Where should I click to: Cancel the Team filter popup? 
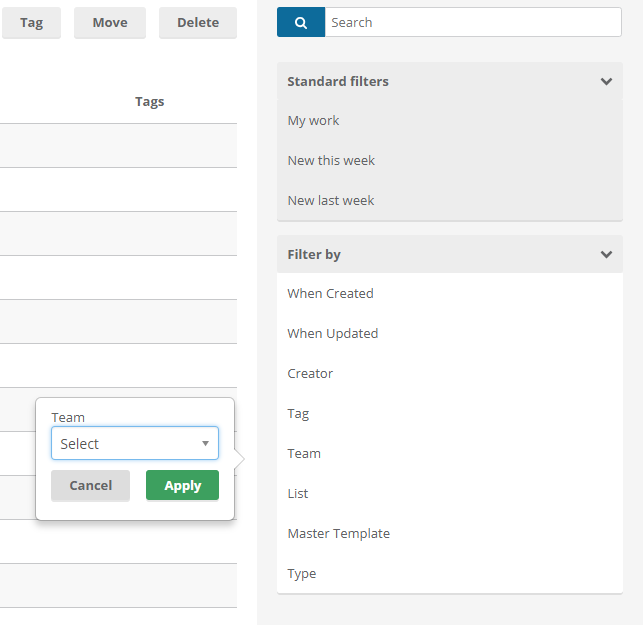(x=90, y=486)
